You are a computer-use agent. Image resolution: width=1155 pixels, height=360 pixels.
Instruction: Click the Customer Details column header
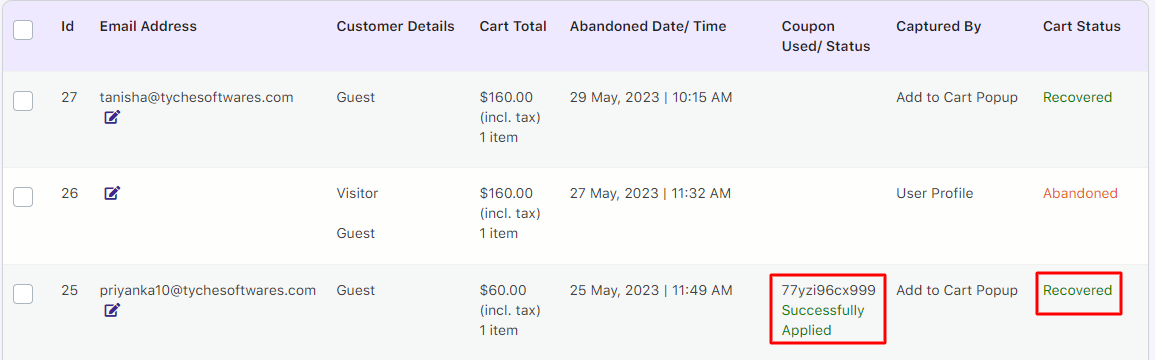(396, 27)
